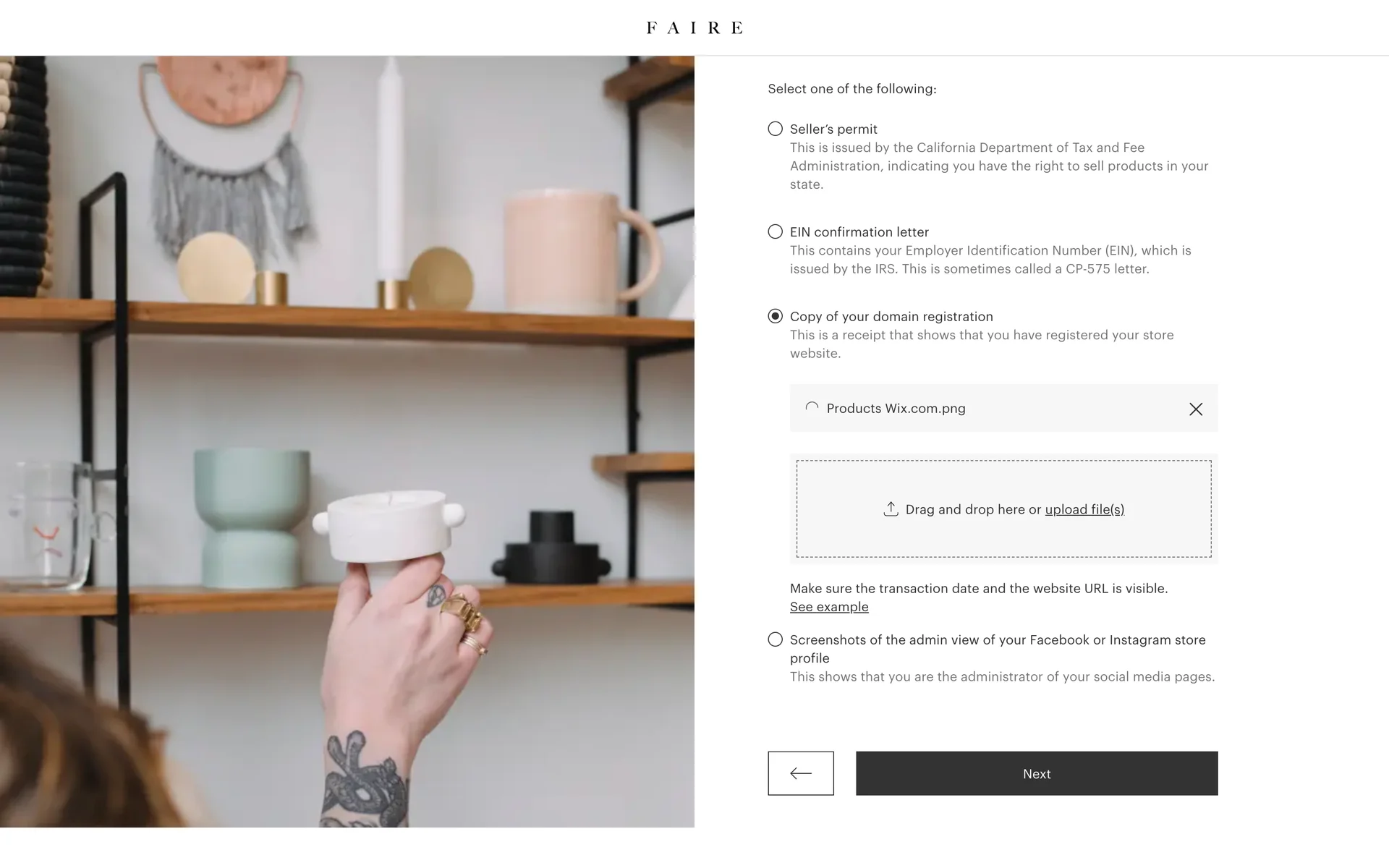The image size is (1389, 868).
Task: Click the EIN confirmation letter label text
Action: point(859,231)
